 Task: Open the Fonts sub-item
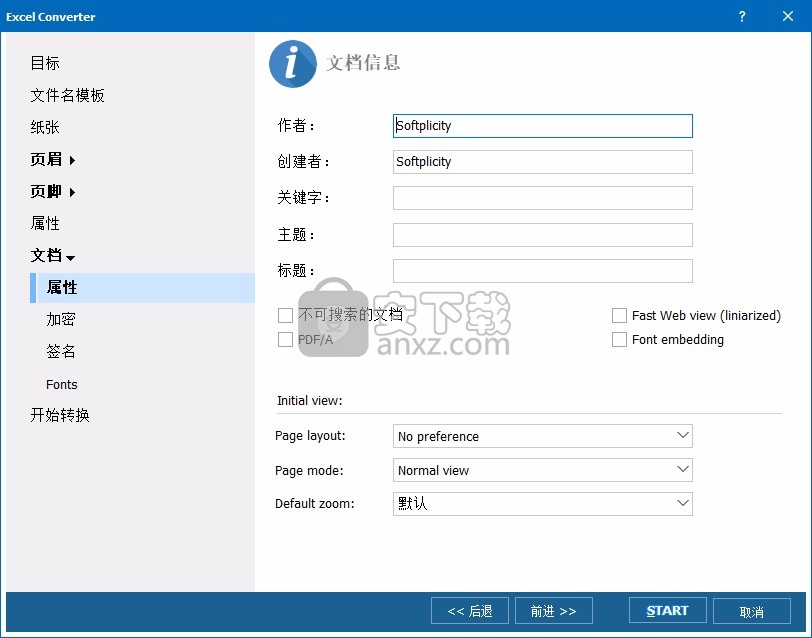pos(62,384)
